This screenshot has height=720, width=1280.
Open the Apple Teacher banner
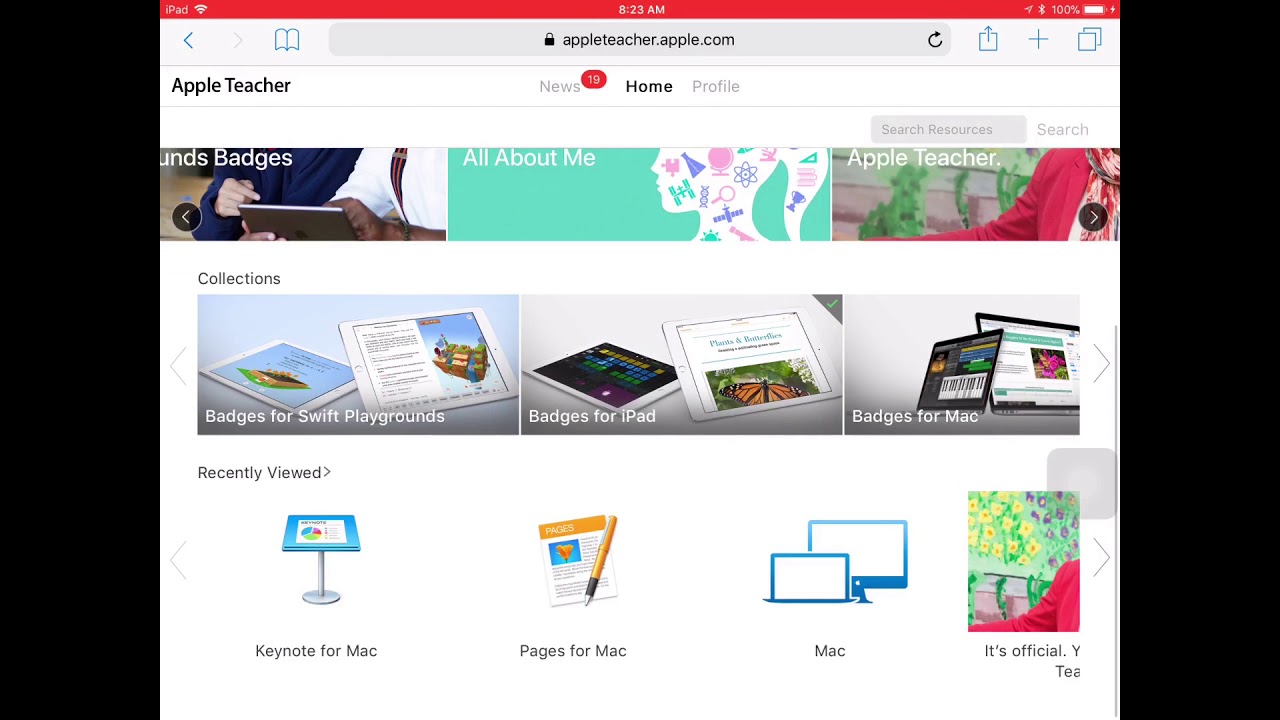tap(976, 194)
